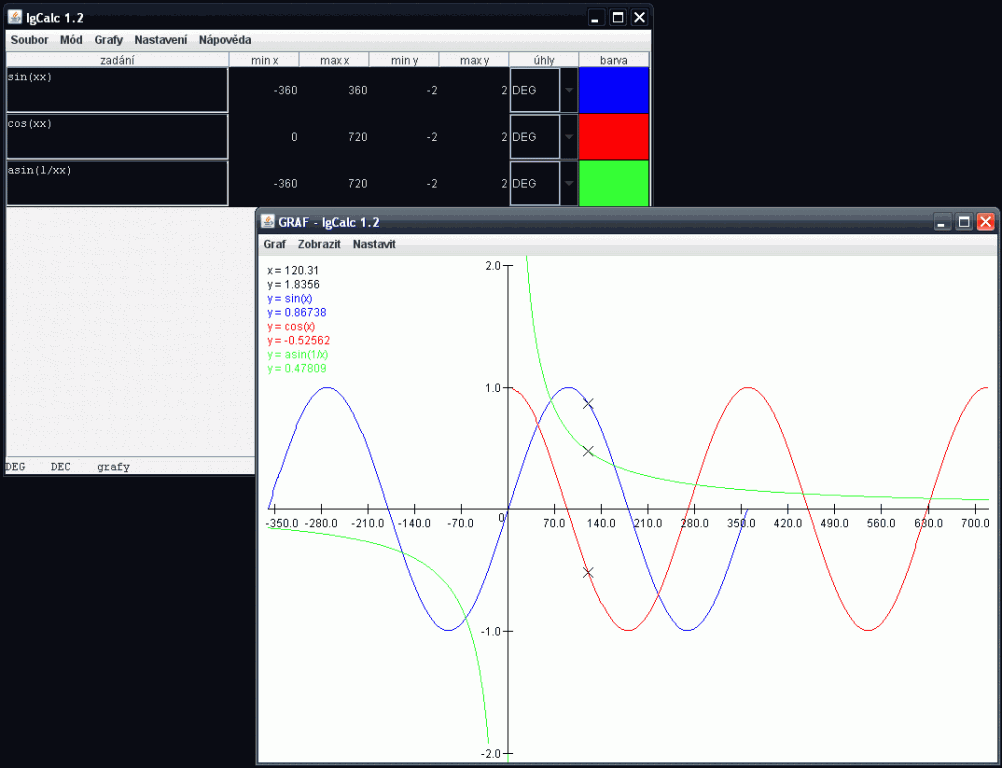The width and height of the screenshot is (1002, 768).
Task: Open the Grafy menu
Action: click(109, 40)
